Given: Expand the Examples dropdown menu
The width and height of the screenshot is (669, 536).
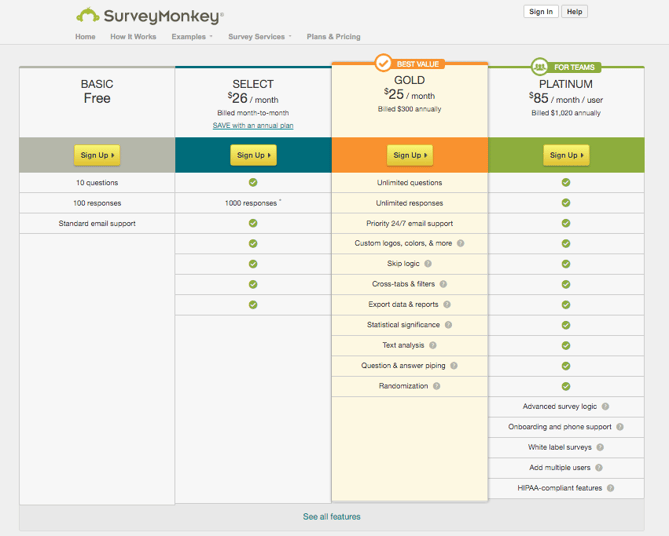Looking at the screenshot, I should 192,37.
